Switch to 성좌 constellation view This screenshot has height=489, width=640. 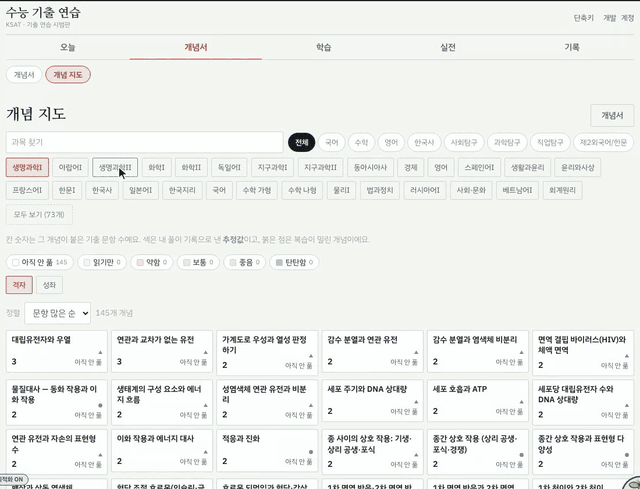pos(49,285)
